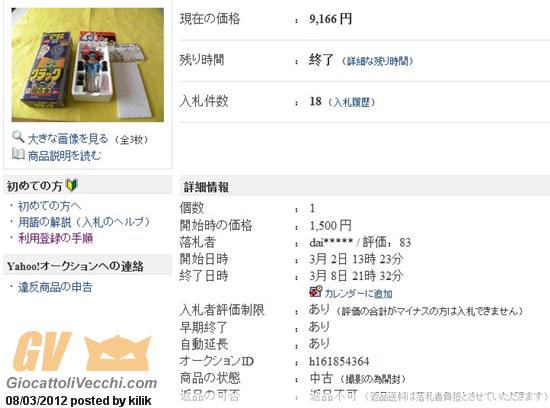550x408 pixels.
Task: Click the GiocattoliVecchi.com watermark text
Action: pyautogui.click(x=81, y=383)
